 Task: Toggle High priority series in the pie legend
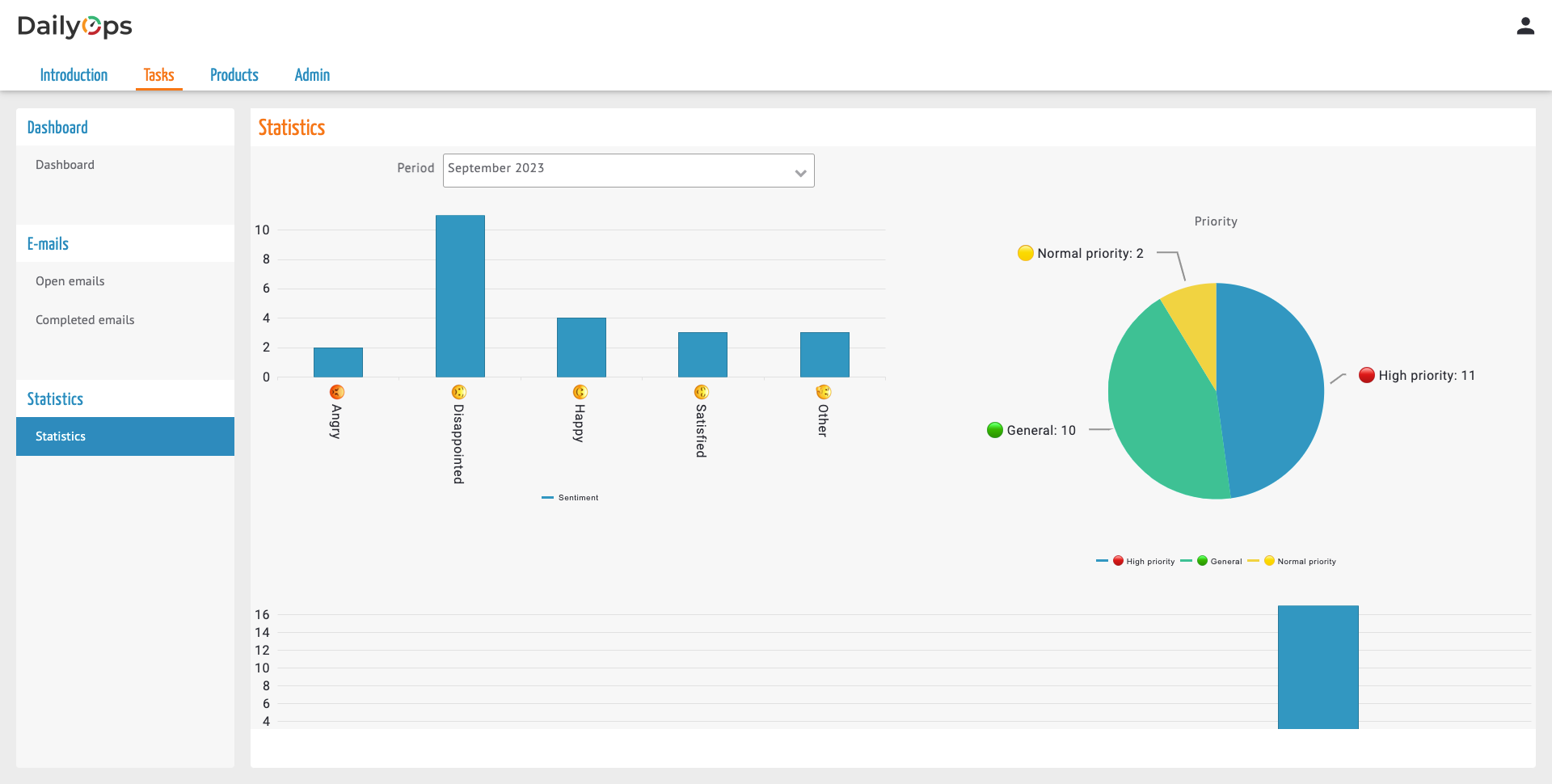1136,561
